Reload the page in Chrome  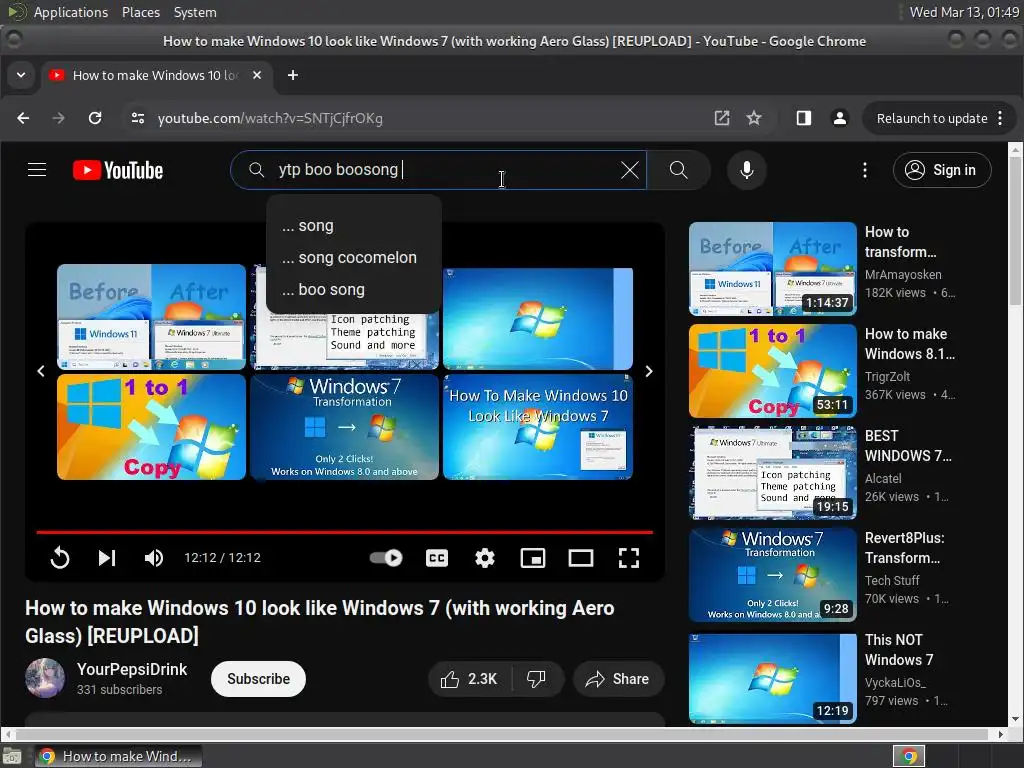[95, 118]
